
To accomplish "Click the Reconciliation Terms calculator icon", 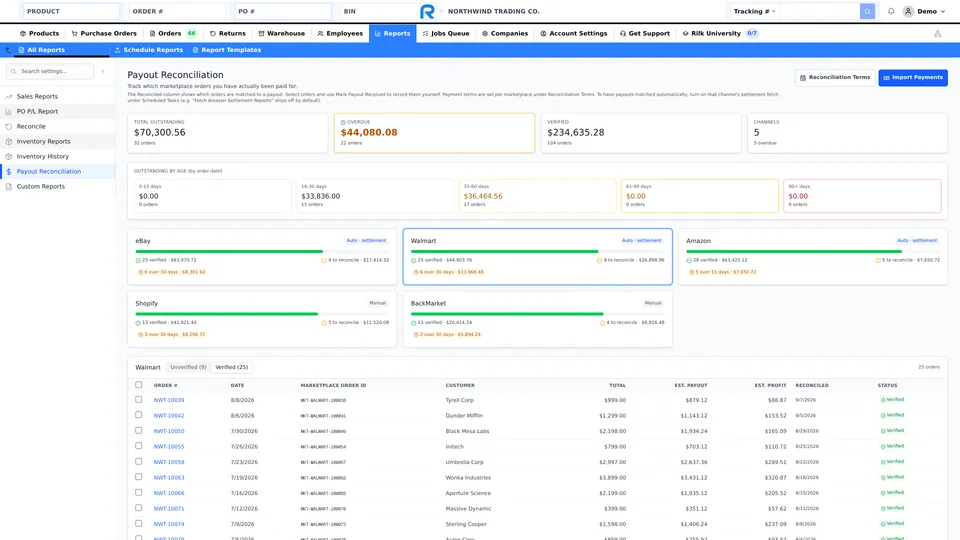I will coord(803,78).
